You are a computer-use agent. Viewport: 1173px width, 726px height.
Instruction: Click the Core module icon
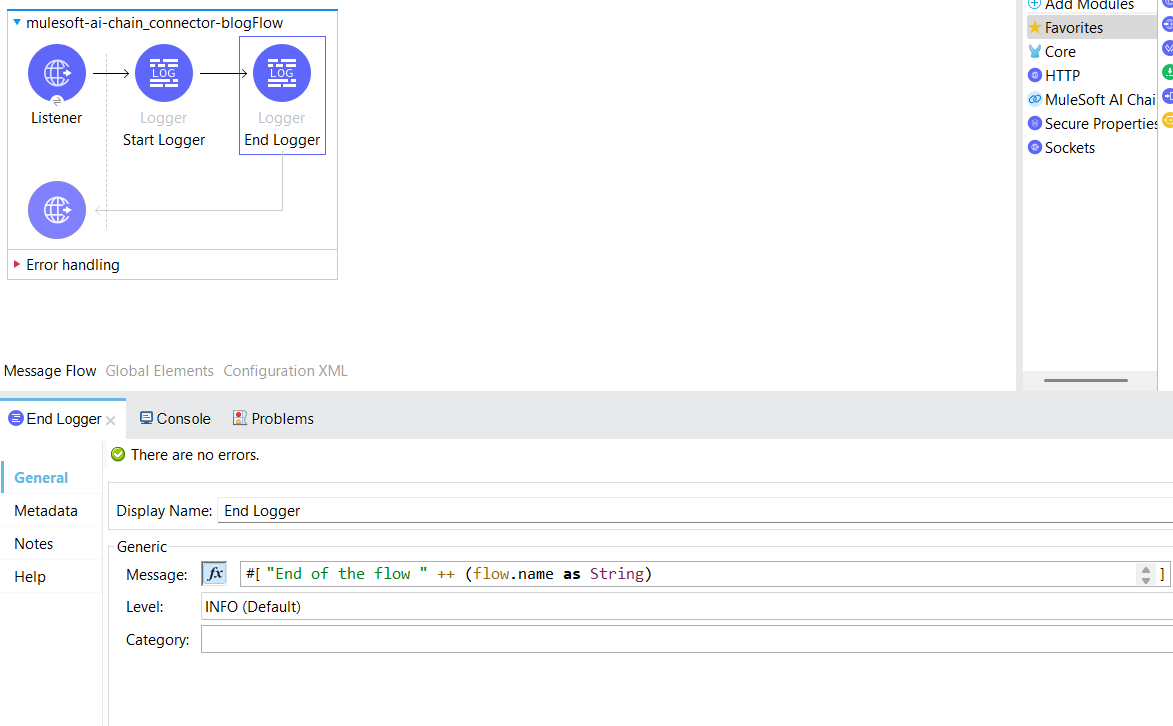1035,52
